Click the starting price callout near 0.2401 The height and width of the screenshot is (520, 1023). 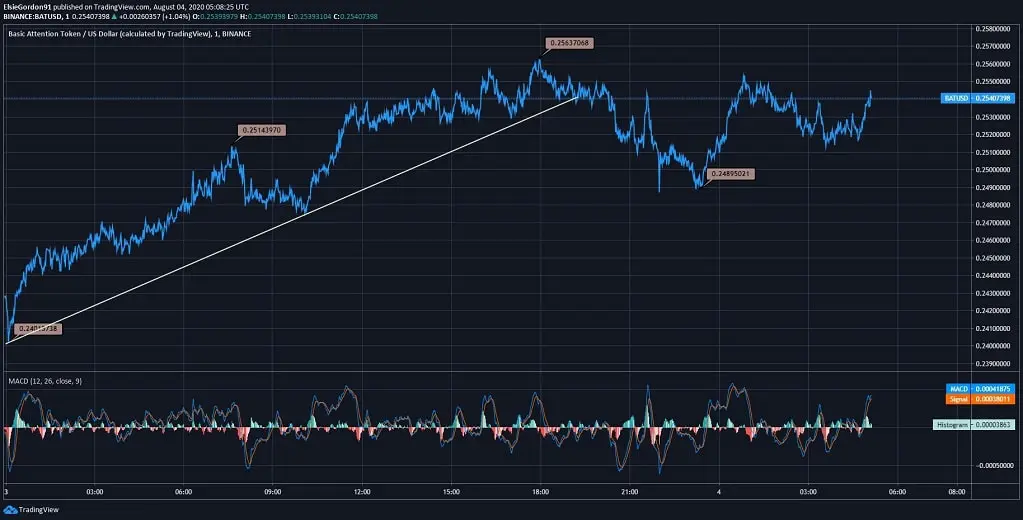pyautogui.click(x=38, y=329)
